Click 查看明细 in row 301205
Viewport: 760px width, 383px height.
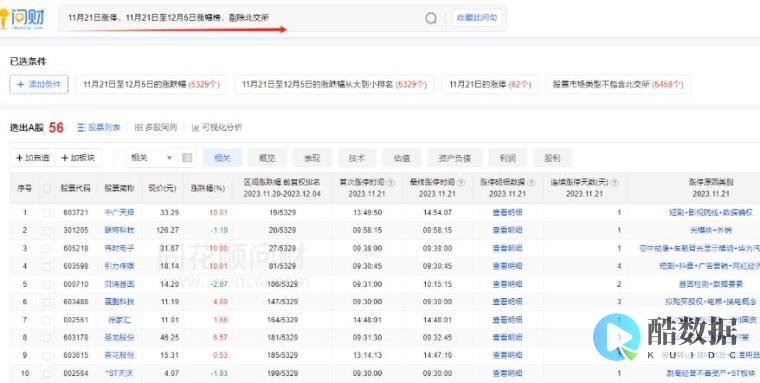507,230
